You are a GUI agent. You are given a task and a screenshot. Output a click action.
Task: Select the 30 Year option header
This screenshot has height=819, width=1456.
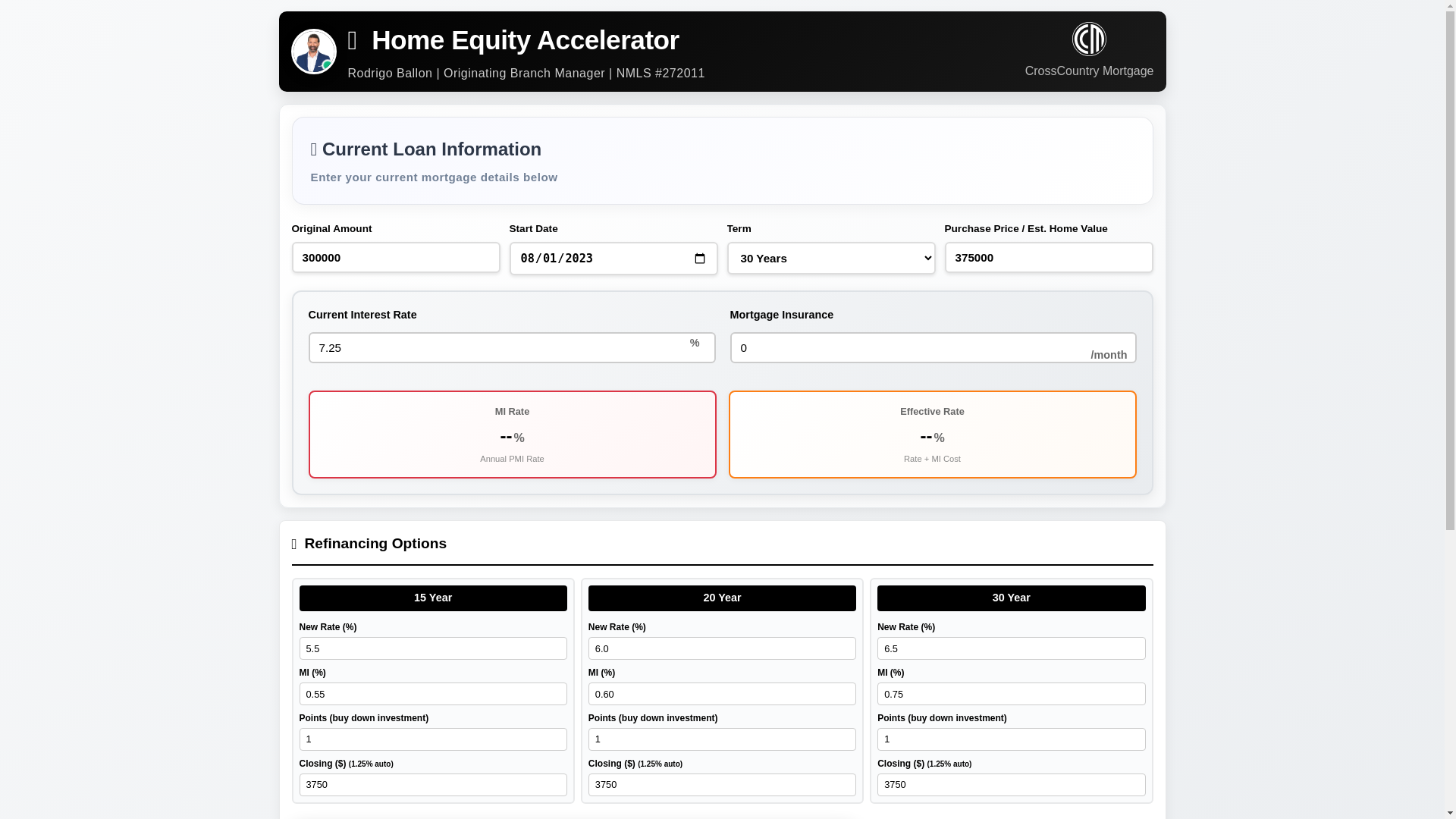pos(1010,598)
